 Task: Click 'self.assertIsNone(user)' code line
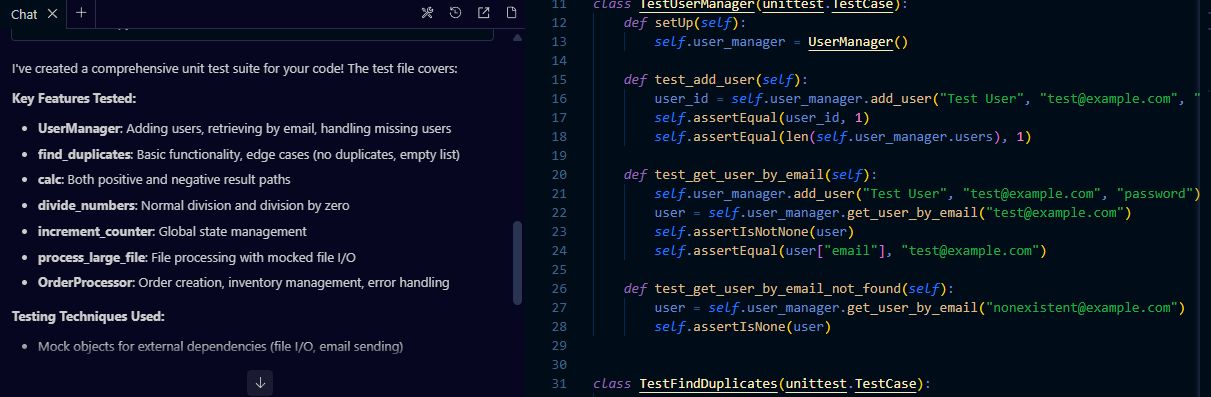click(x=743, y=327)
